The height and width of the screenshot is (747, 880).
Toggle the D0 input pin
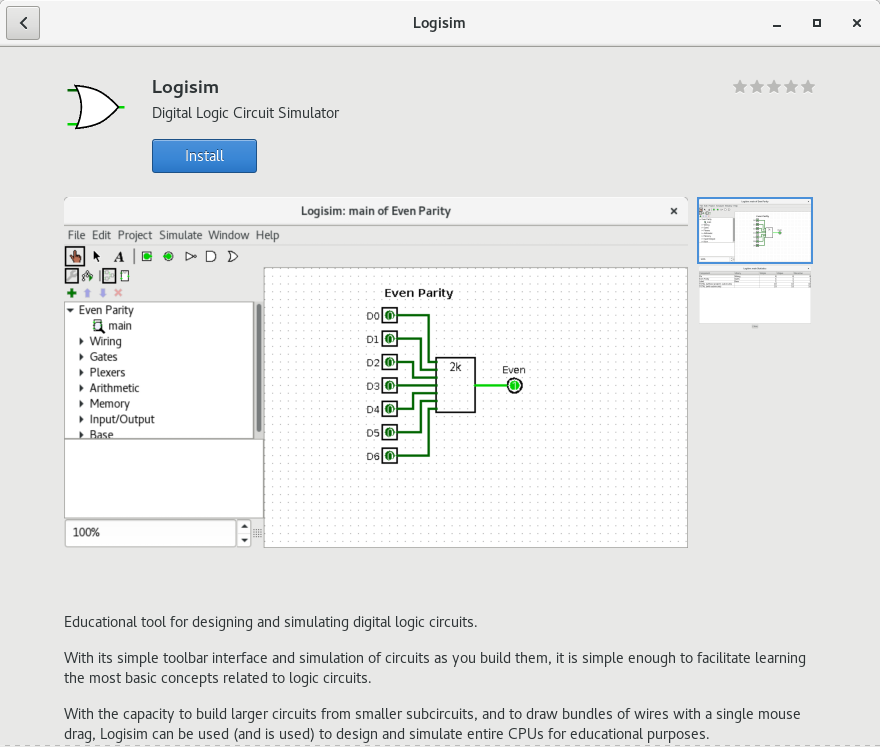point(389,316)
